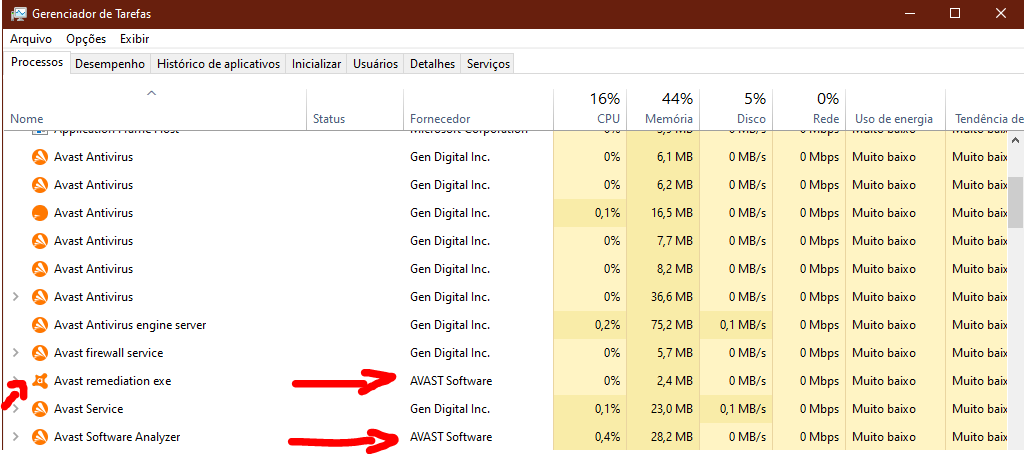Expand the Avast Software Analyzer group

(x=16, y=437)
